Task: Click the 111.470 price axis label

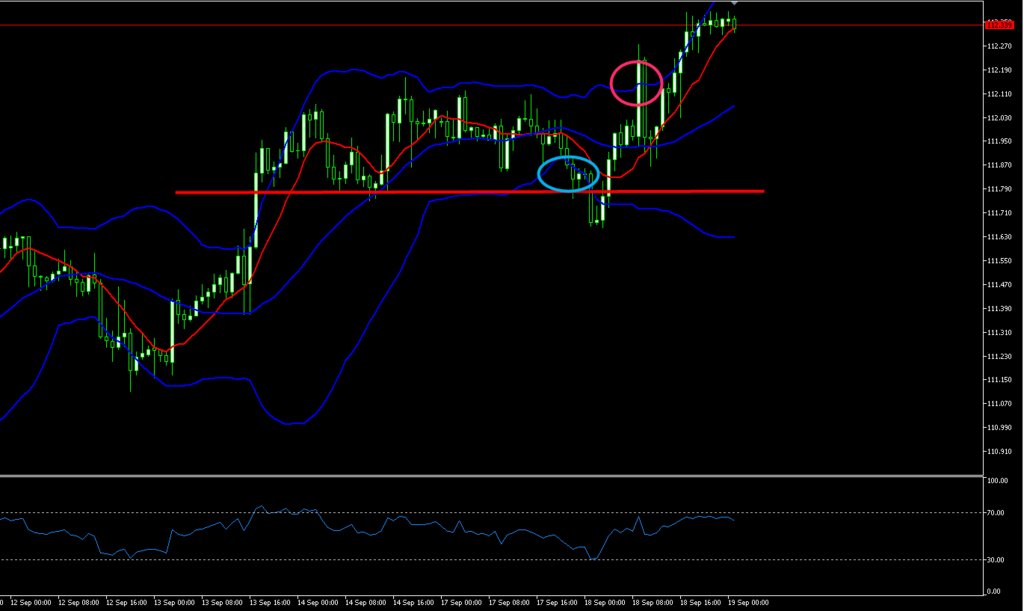Action: (1000, 285)
